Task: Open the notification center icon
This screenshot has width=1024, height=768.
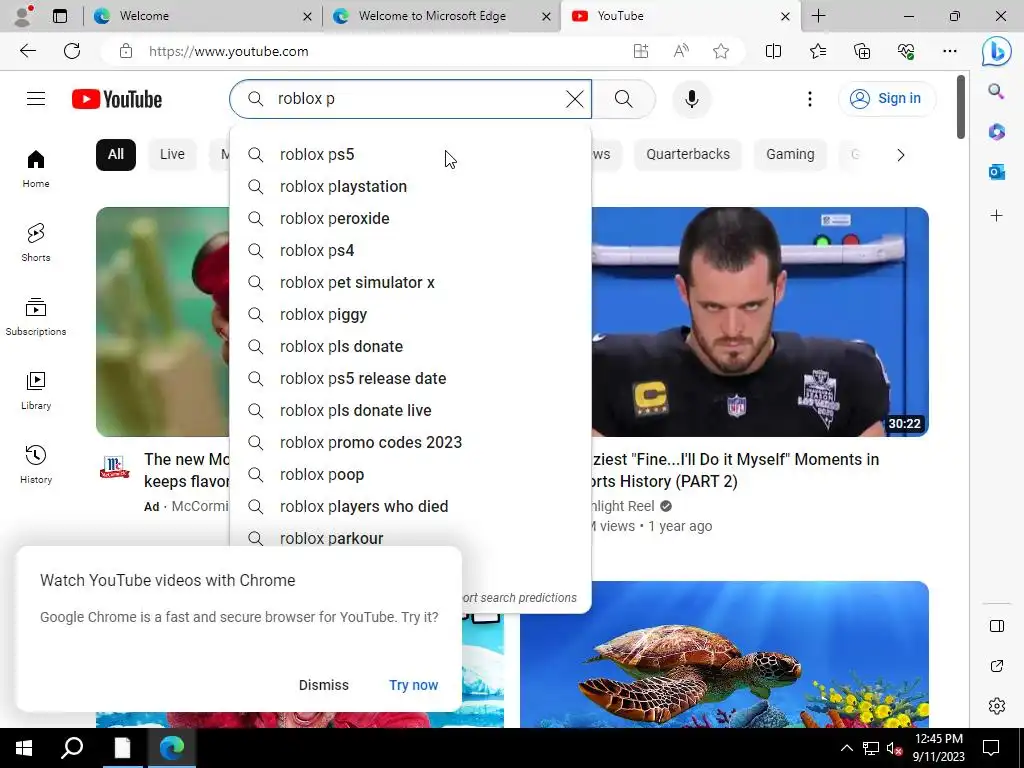Action: pyautogui.click(x=991, y=748)
